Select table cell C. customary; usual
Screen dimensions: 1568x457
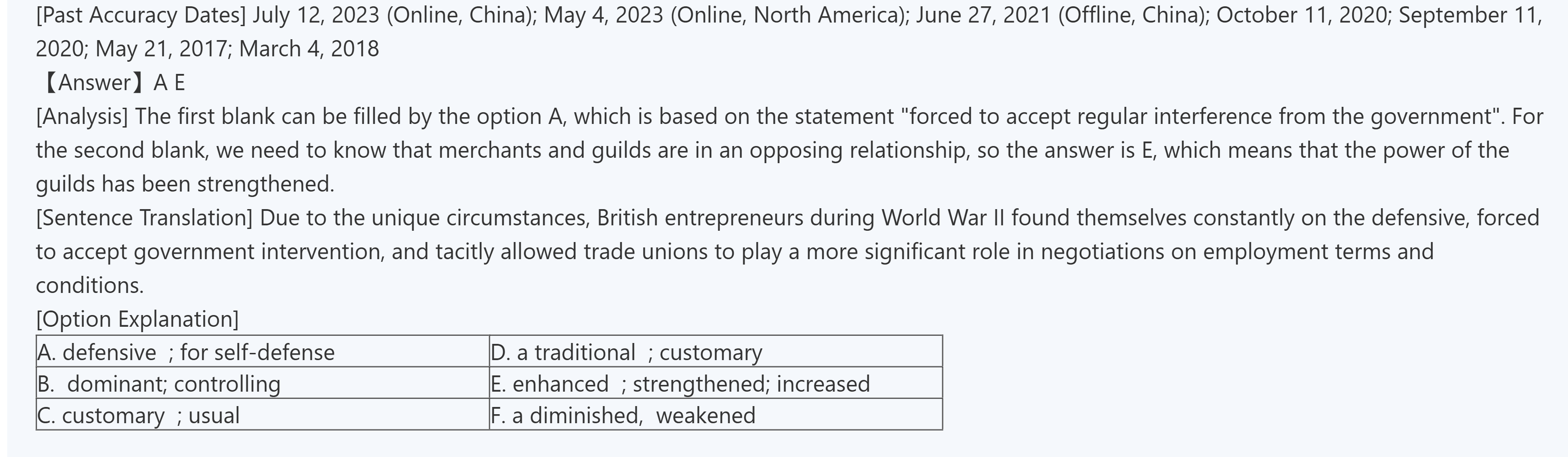coord(262,416)
